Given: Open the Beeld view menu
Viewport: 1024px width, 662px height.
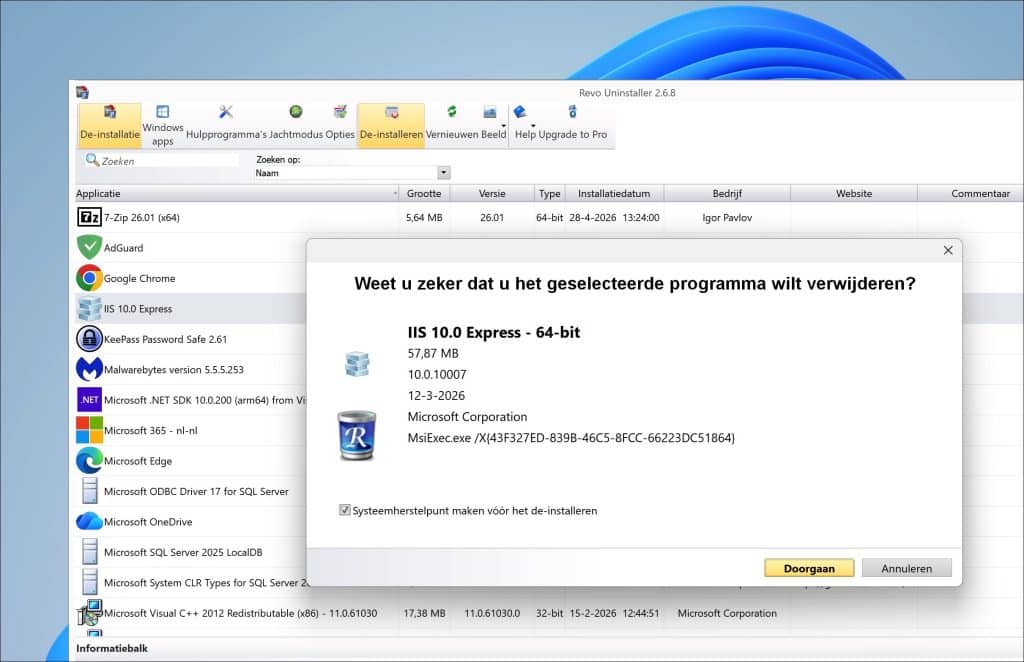Looking at the screenshot, I should 494,125.
